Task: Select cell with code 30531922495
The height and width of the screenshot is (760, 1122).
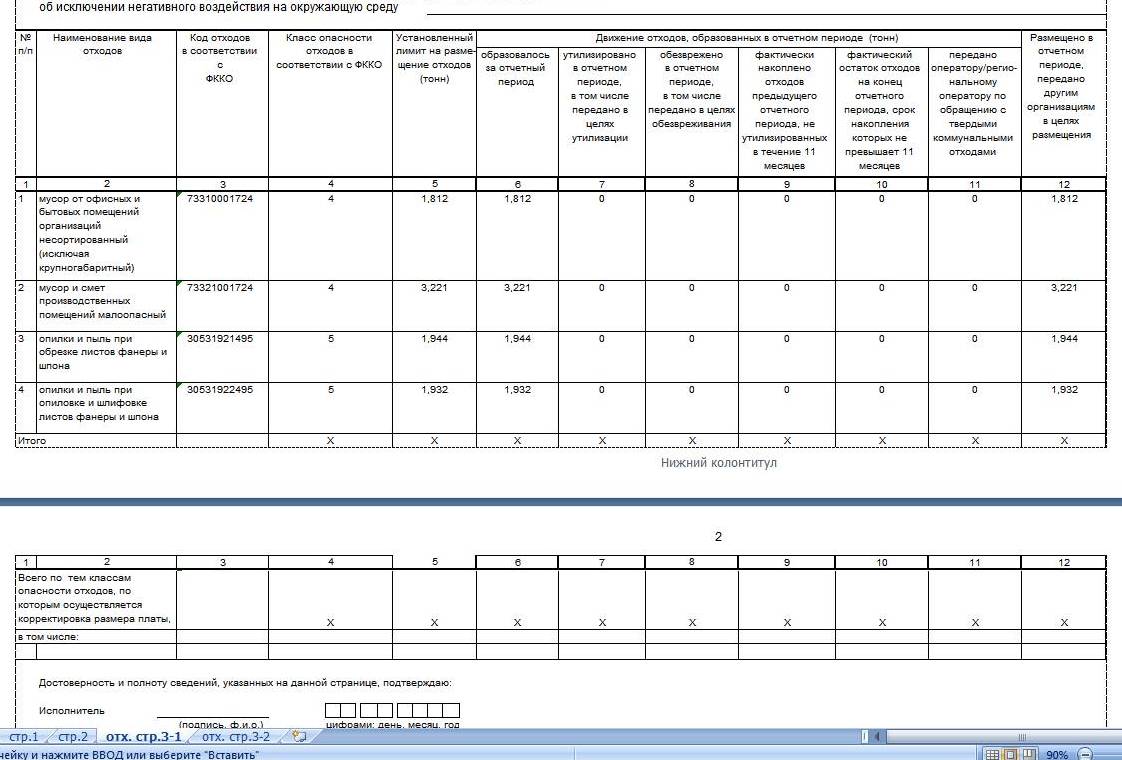Action: pyautogui.click(x=222, y=408)
